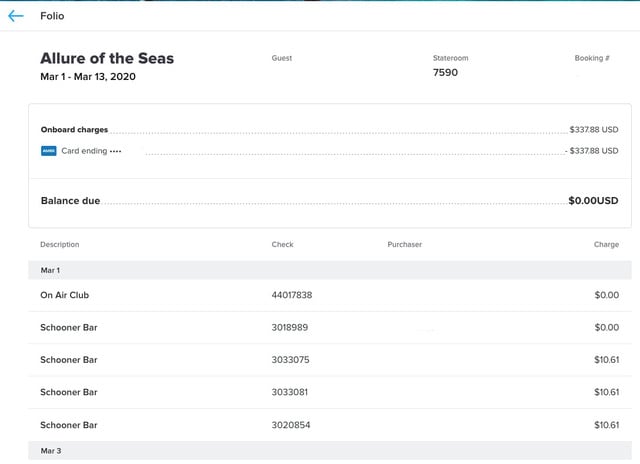Select the Folio page title
Image resolution: width=640 pixels, height=464 pixels.
tap(52, 16)
